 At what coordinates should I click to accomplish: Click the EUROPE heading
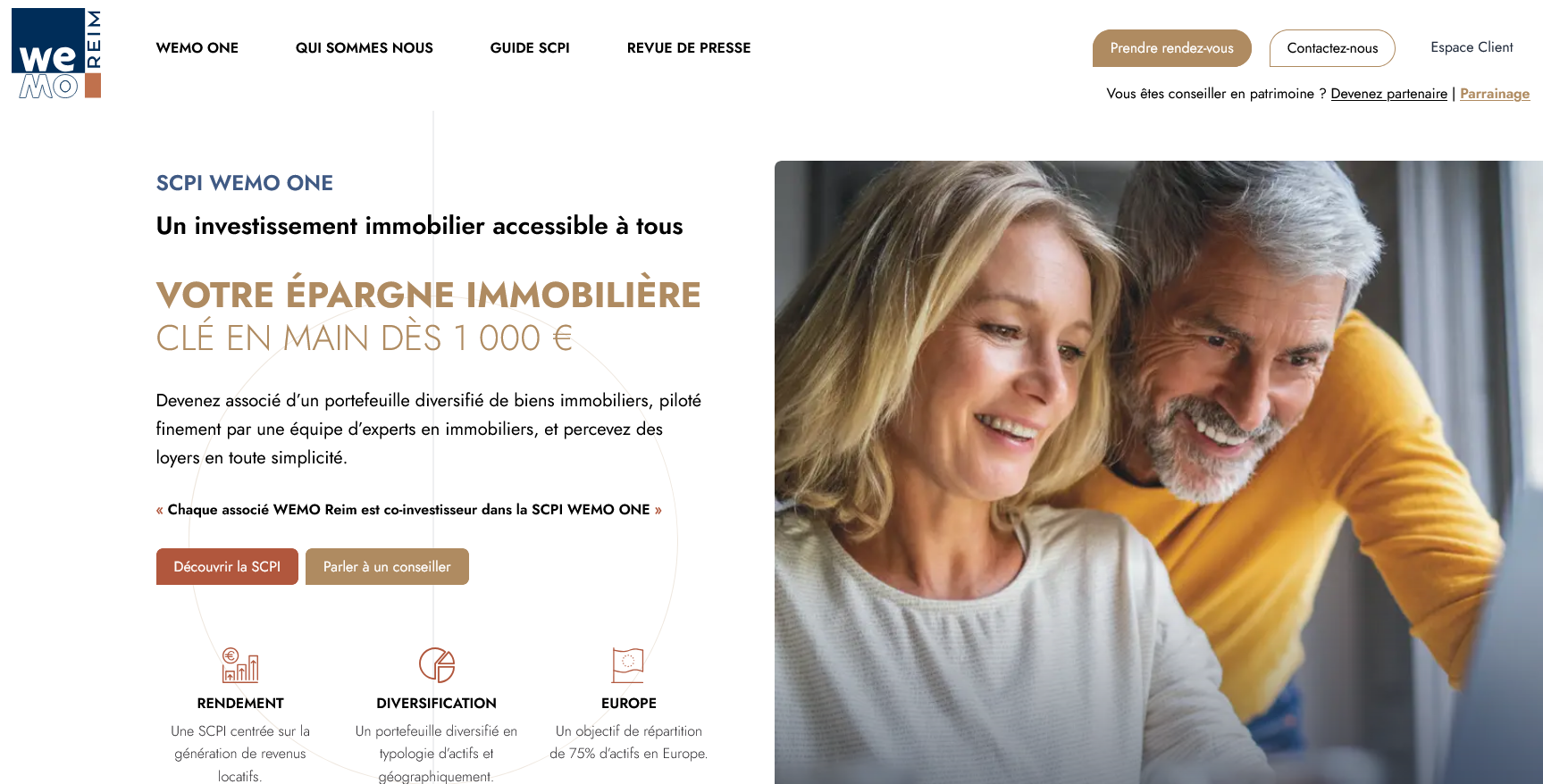629,704
